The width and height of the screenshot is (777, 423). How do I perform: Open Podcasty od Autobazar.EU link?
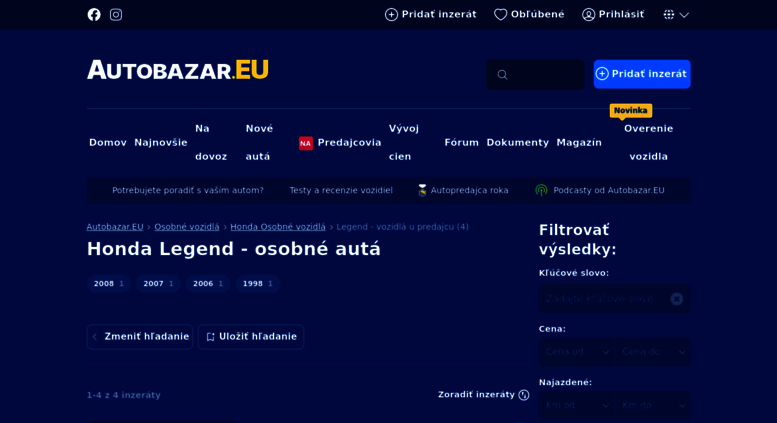(600, 190)
